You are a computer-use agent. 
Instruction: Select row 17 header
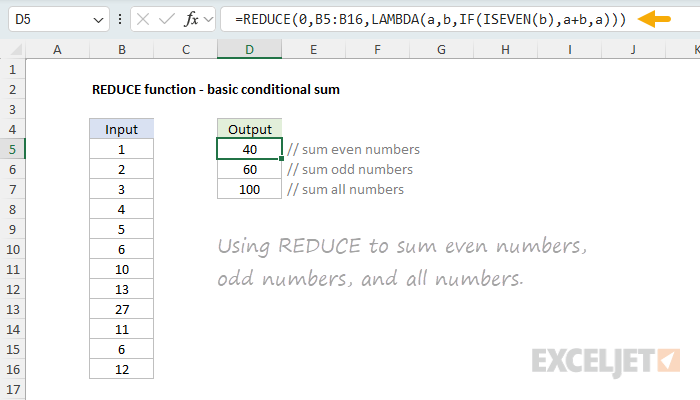(12, 389)
